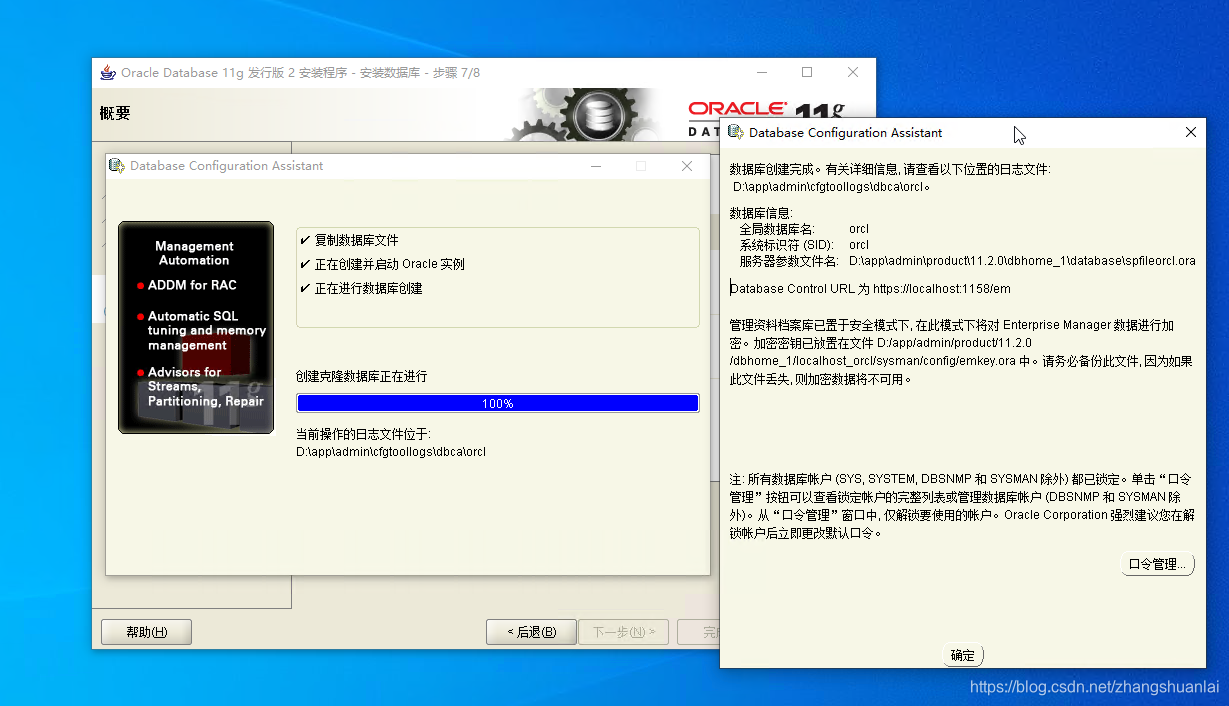1229x706 pixels.
Task: Click the 下一步(N) button in the installer
Action: (624, 632)
